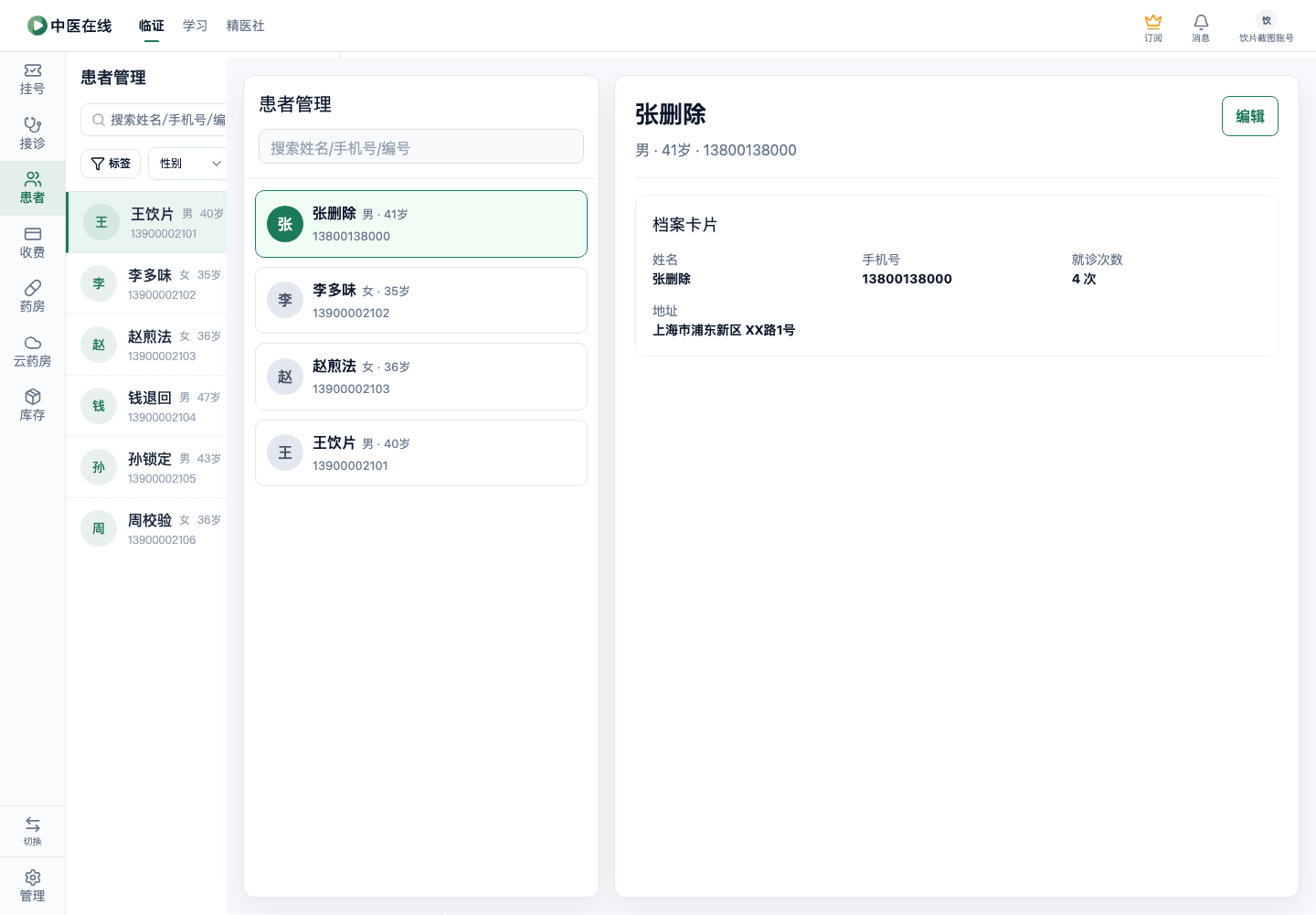
Task: Click the 李 avatar in 李多味 card
Action: pos(285,300)
